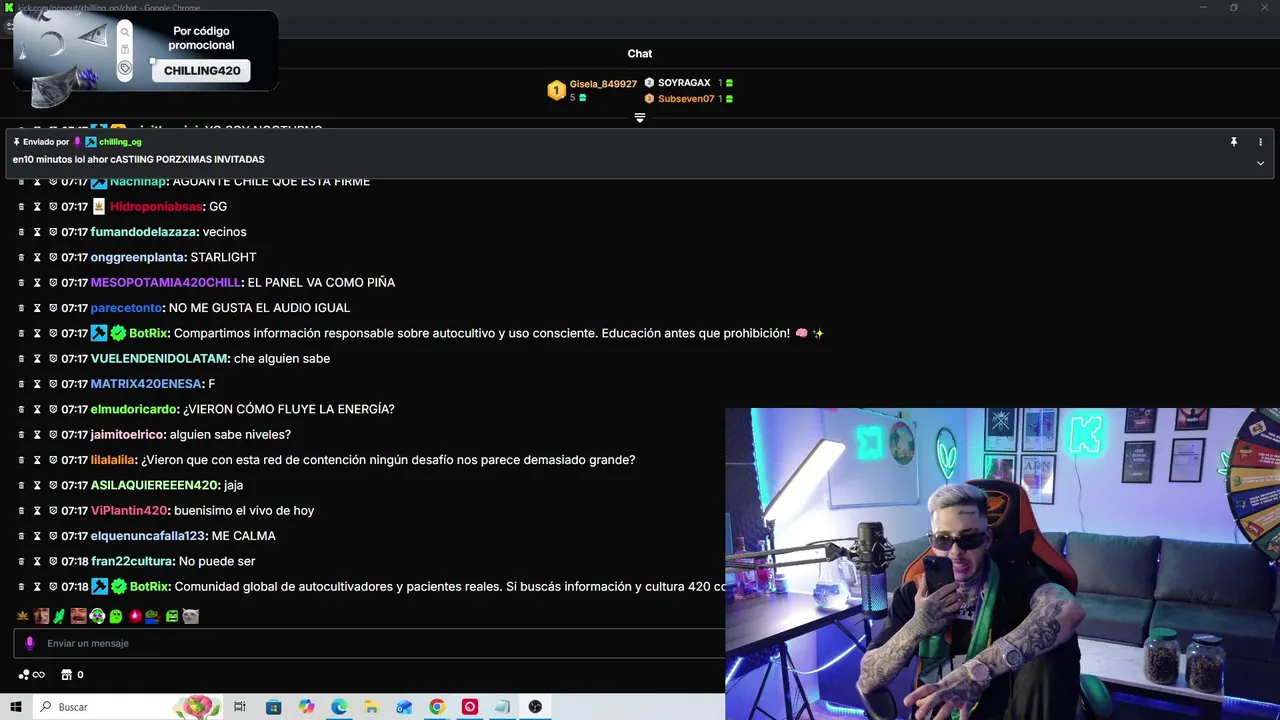Click the cannabis leaf emote
This screenshot has width=1280, height=720.
(23, 616)
